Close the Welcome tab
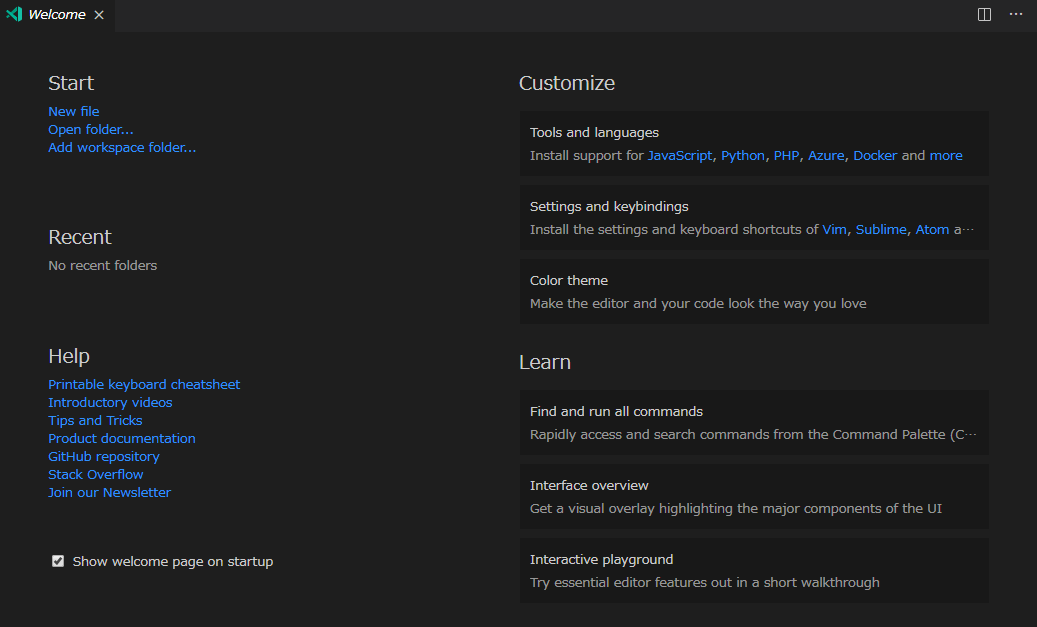Screen dimensions: 1037x627 pos(98,15)
